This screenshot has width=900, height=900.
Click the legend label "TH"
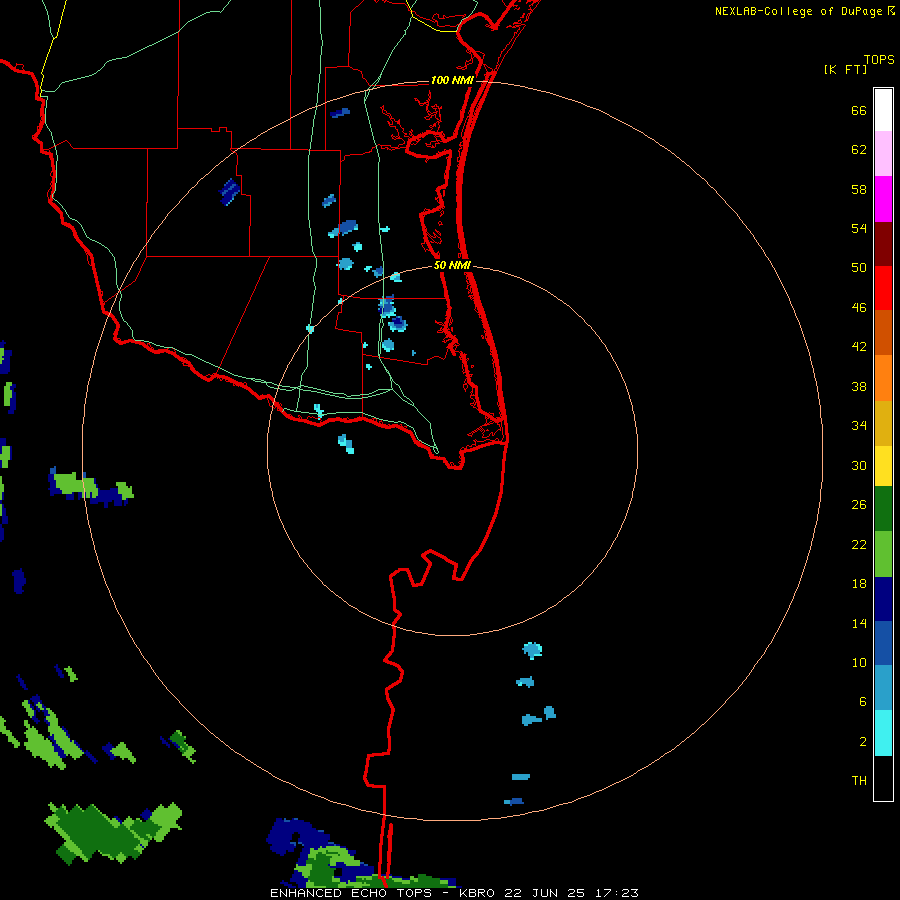[x=859, y=781]
